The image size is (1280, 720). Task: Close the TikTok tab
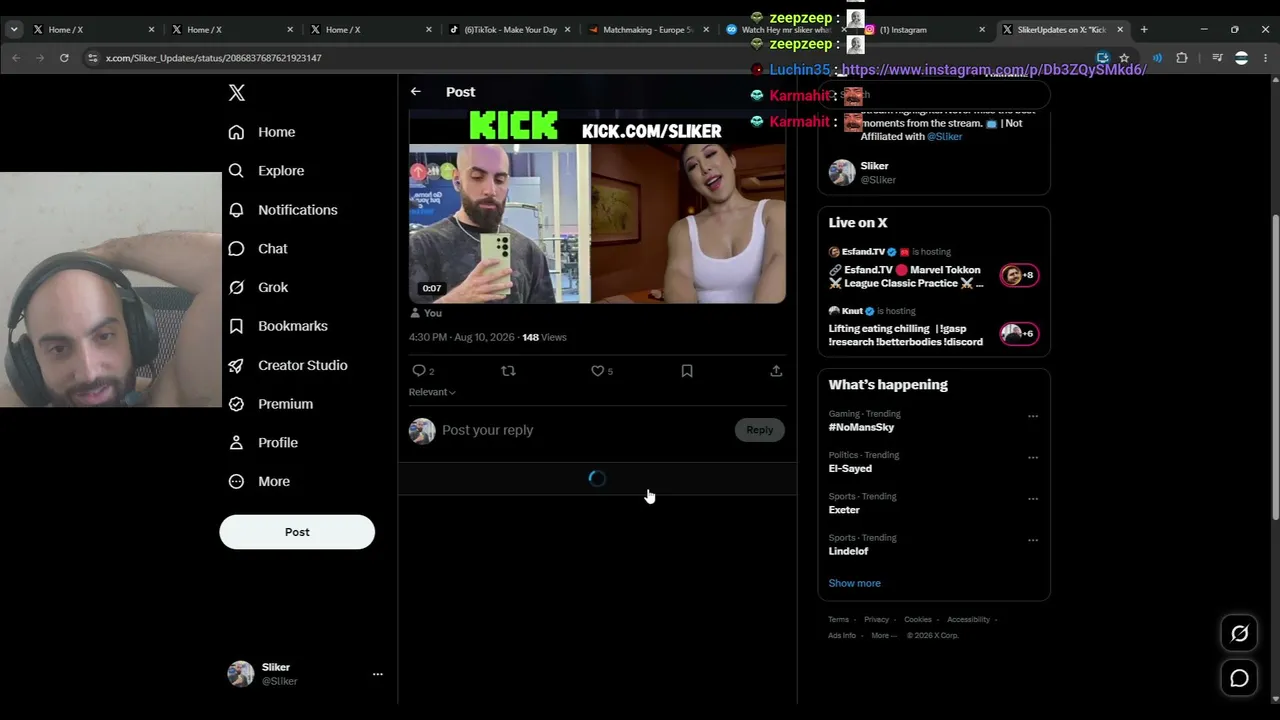[x=567, y=29]
